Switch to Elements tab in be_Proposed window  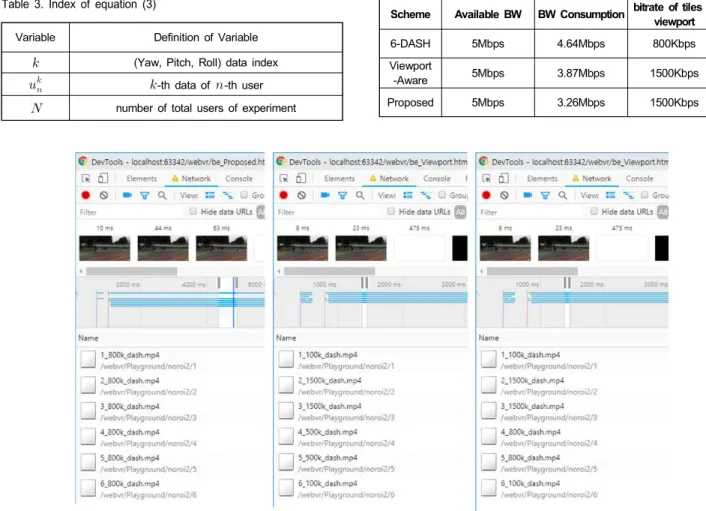pos(142,179)
